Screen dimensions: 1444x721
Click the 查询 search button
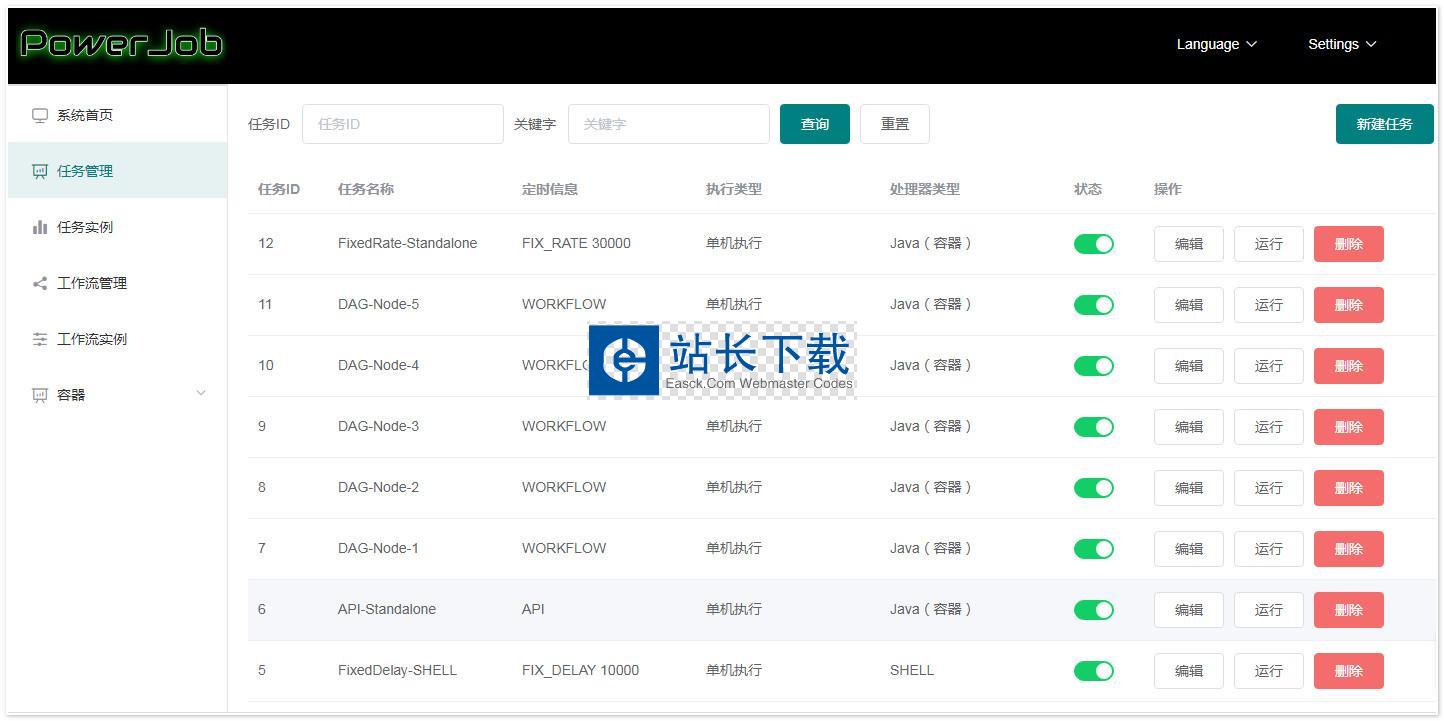(814, 124)
